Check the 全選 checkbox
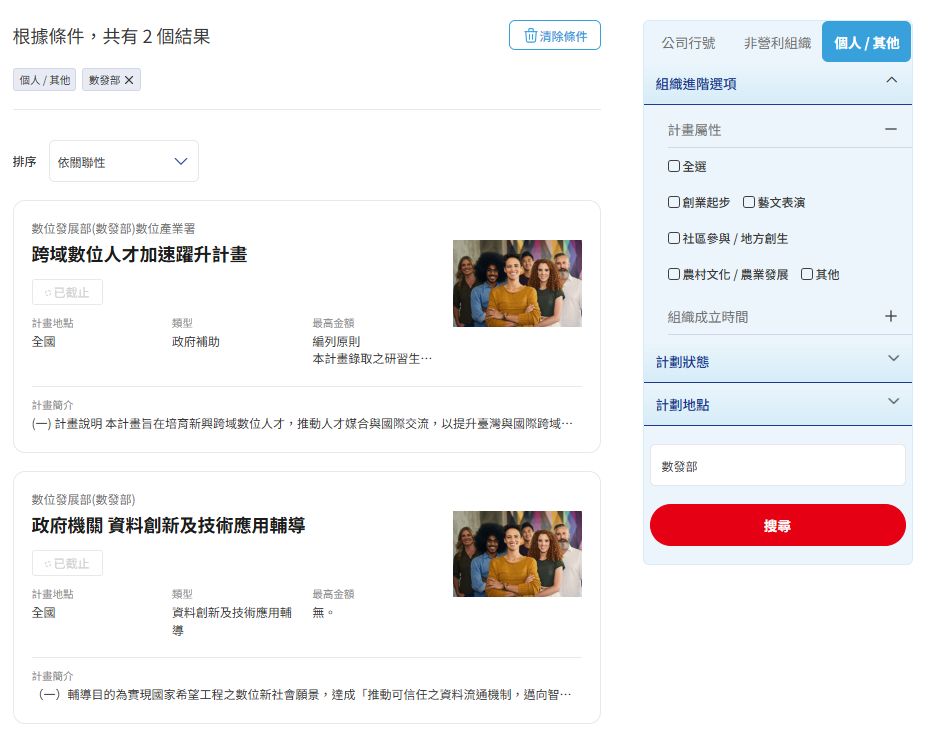Image resolution: width=931 pixels, height=735 pixels. [x=674, y=166]
